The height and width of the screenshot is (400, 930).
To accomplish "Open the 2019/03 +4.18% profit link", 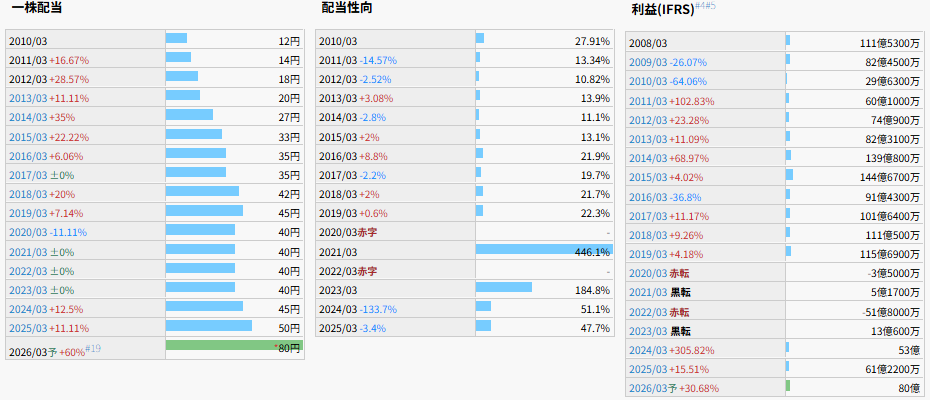I will pyautogui.click(x=647, y=254).
